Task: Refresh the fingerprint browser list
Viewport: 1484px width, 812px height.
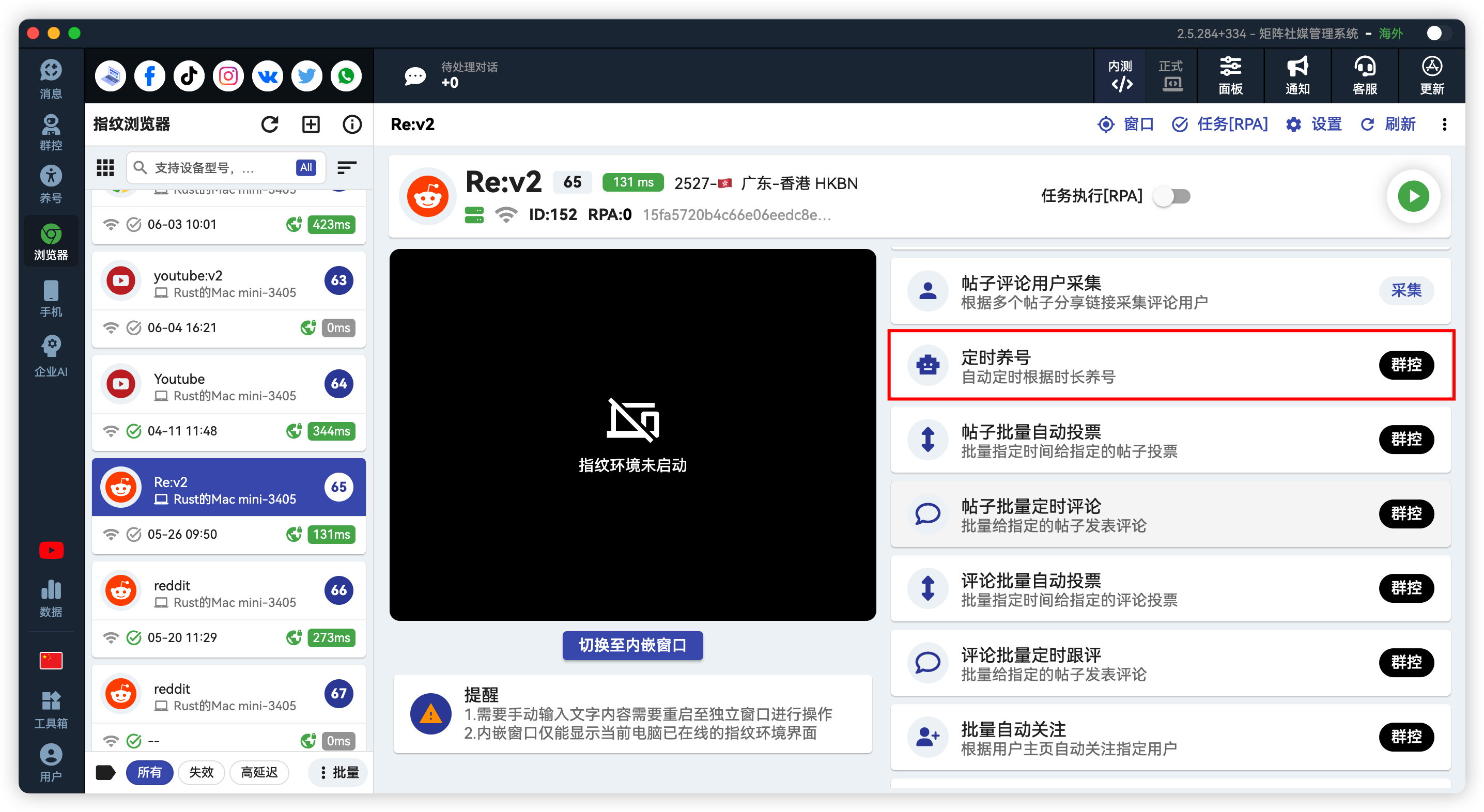Action: click(270, 124)
